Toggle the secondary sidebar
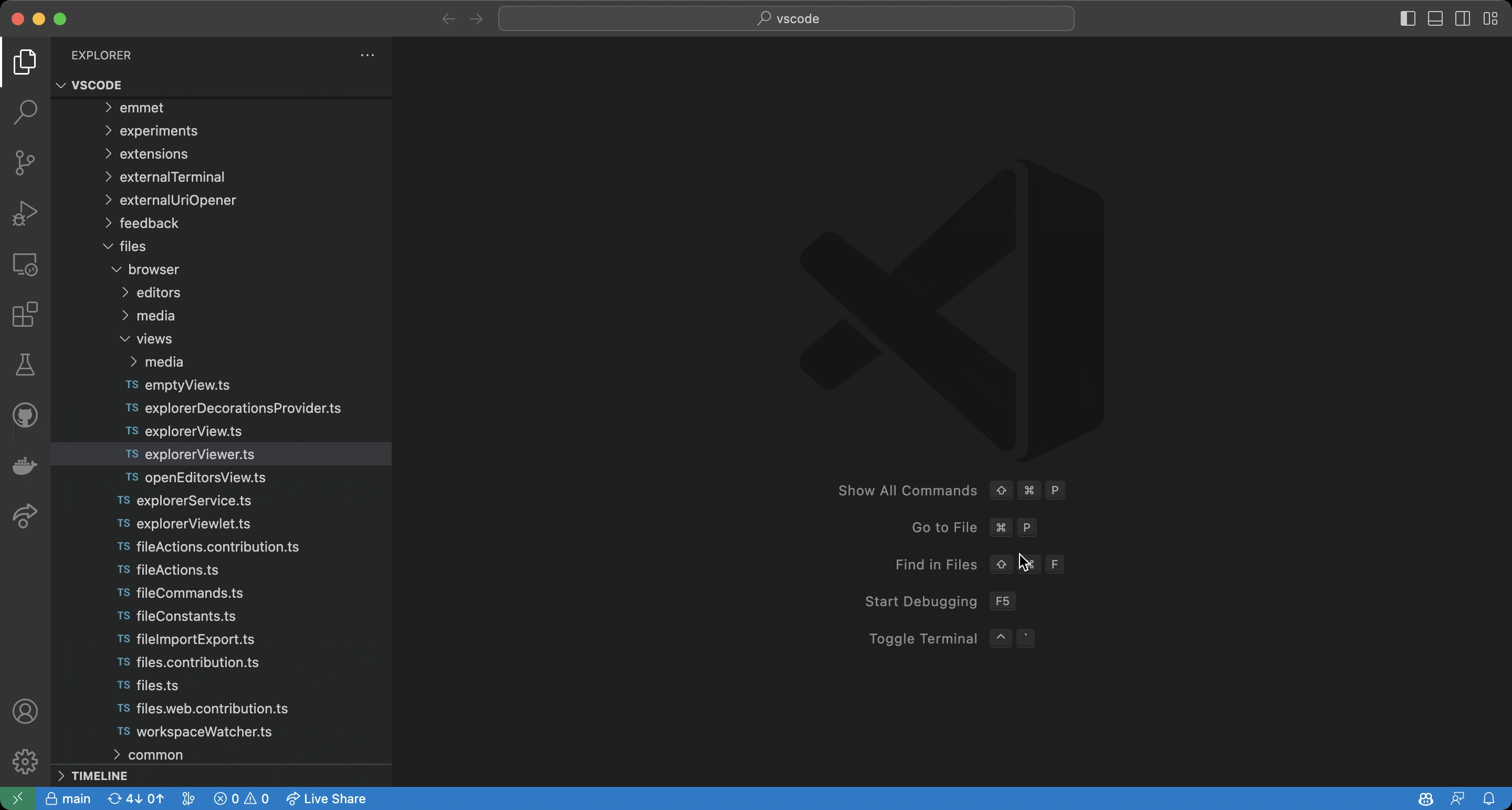1512x810 pixels. coord(1463,18)
